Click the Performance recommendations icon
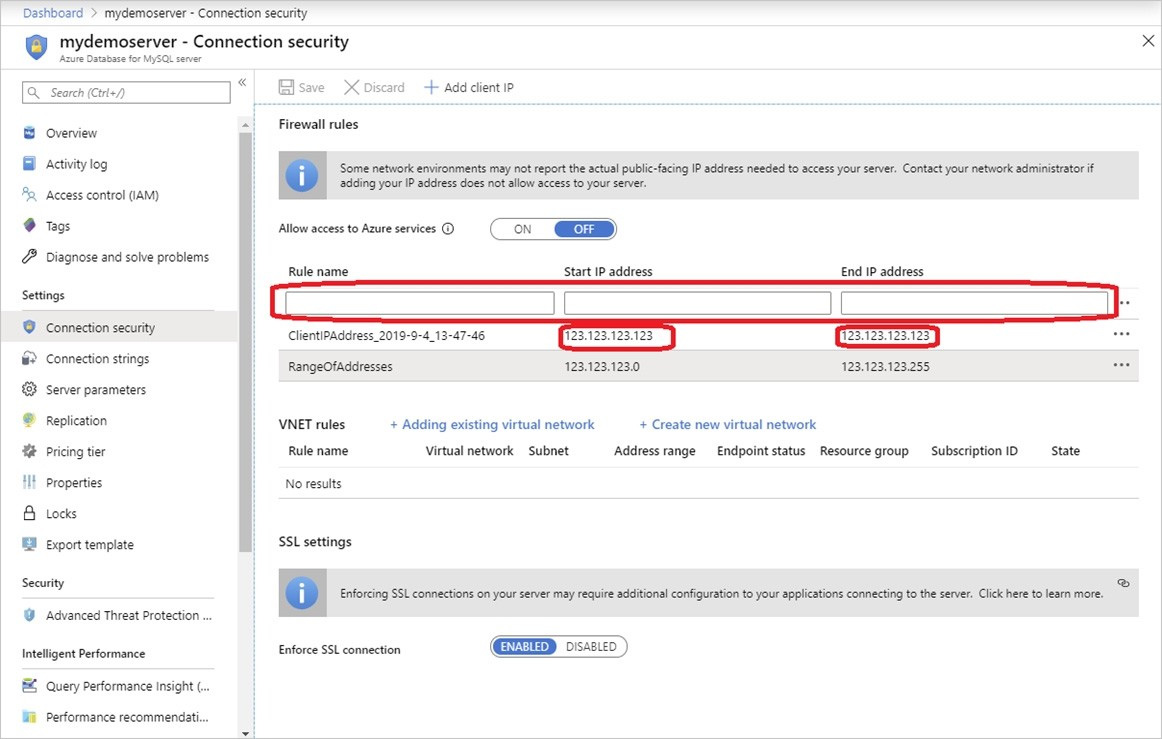The height and width of the screenshot is (739, 1162). click(x=30, y=717)
